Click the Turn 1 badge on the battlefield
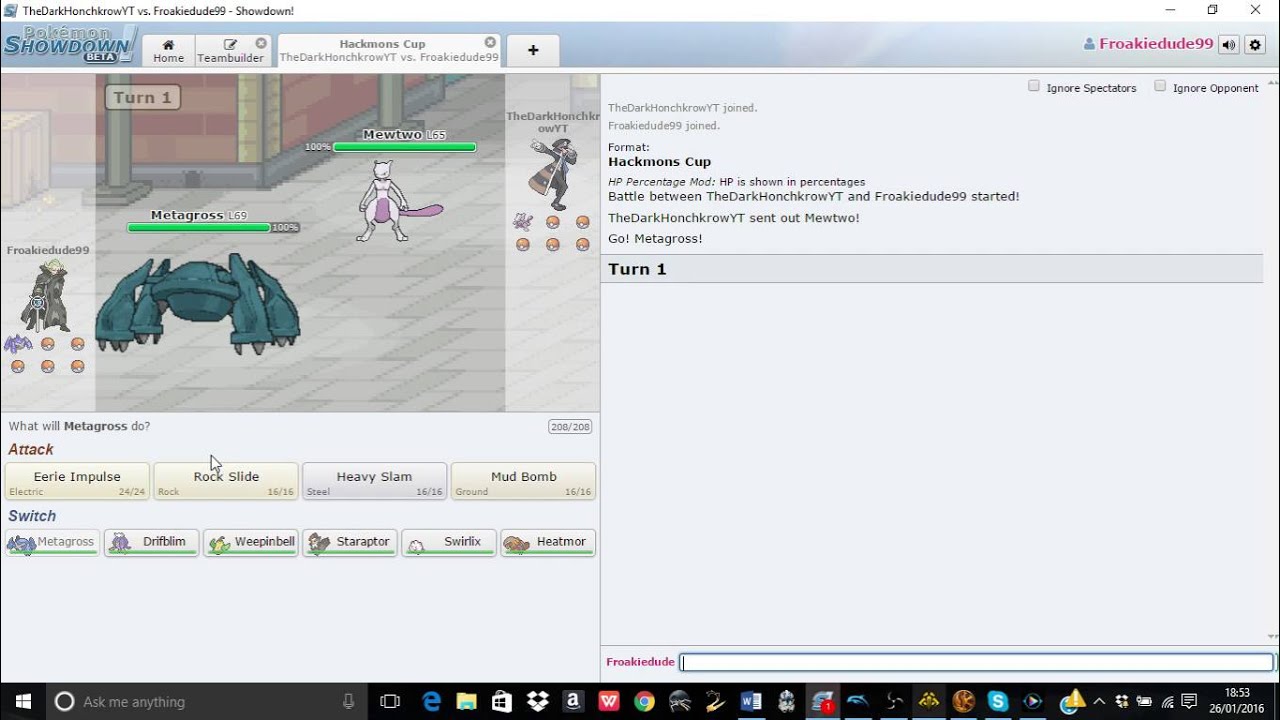 pyautogui.click(x=142, y=97)
